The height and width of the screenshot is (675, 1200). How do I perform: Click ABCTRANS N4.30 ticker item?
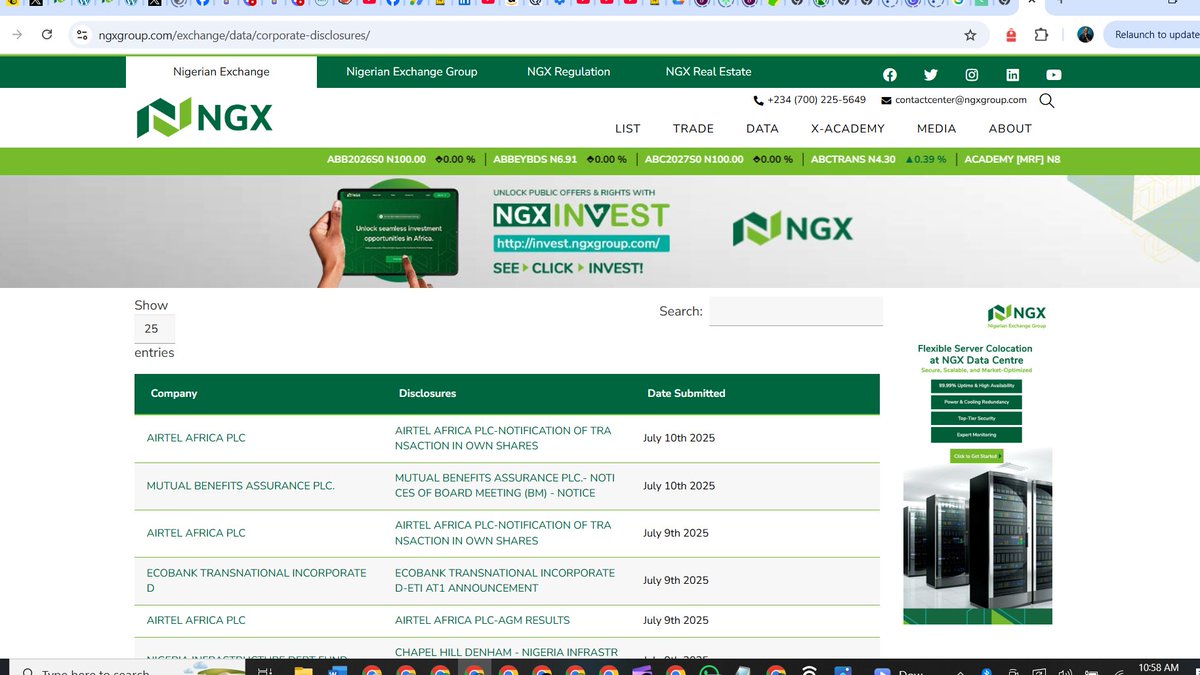pos(853,160)
